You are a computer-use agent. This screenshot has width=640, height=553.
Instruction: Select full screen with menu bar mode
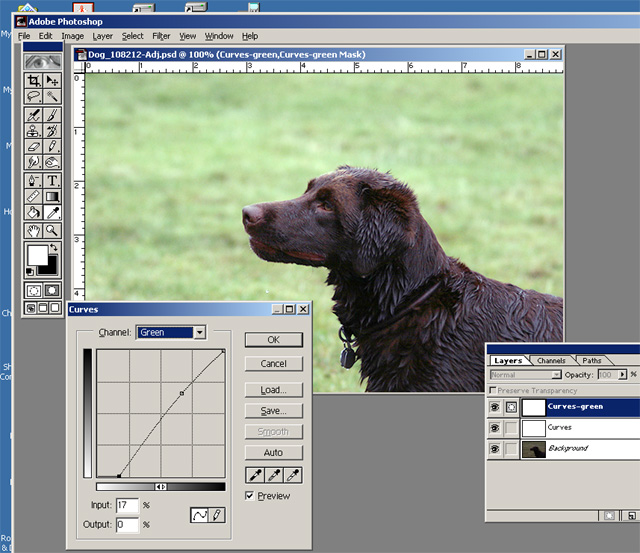[42, 308]
